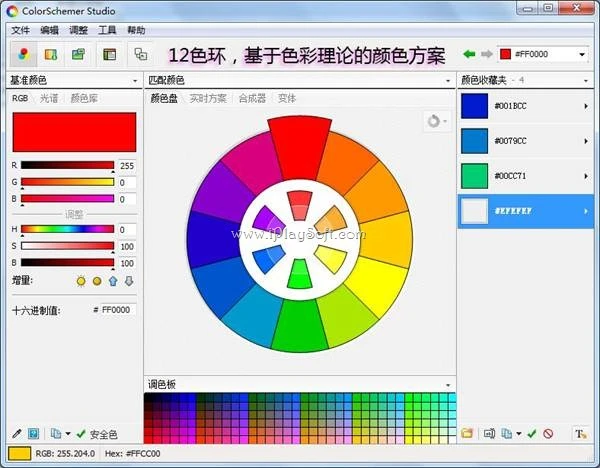Copy favorite color icon in favorites toolbar
The image size is (600, 468).
pyautogui.click(x=507, y=434)
